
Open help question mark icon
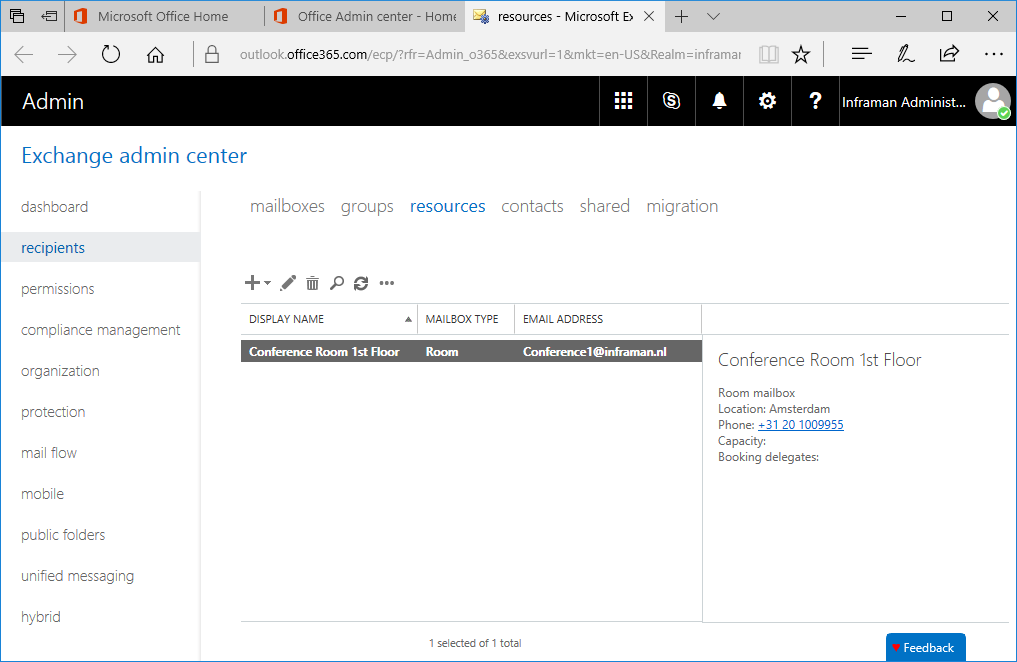[x=815, y=101]
